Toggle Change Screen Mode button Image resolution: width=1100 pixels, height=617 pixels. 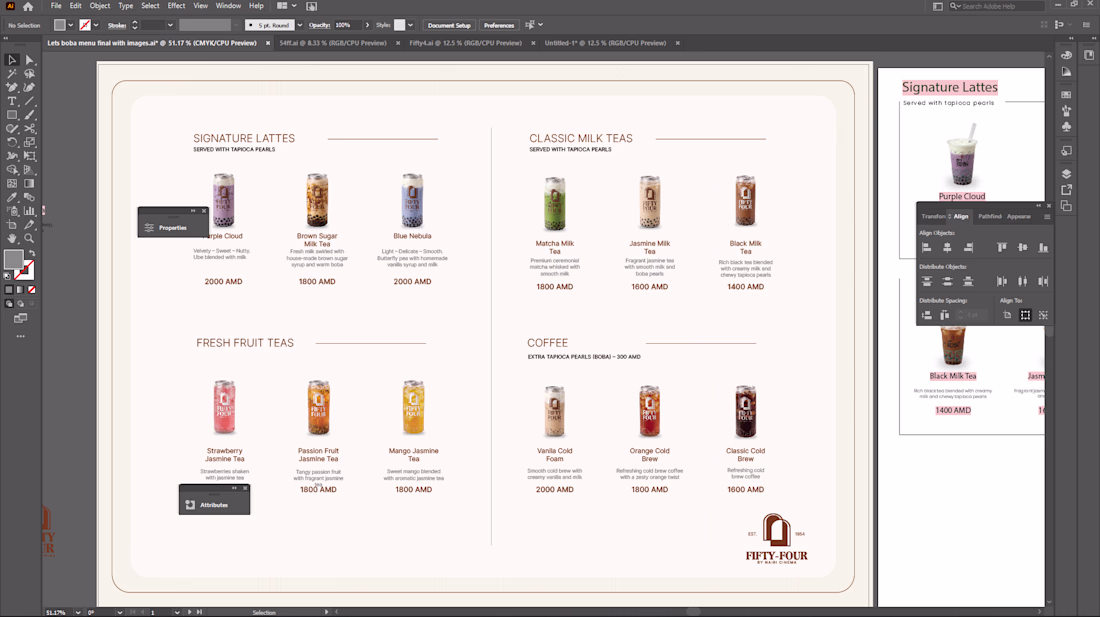click(20, 318)
